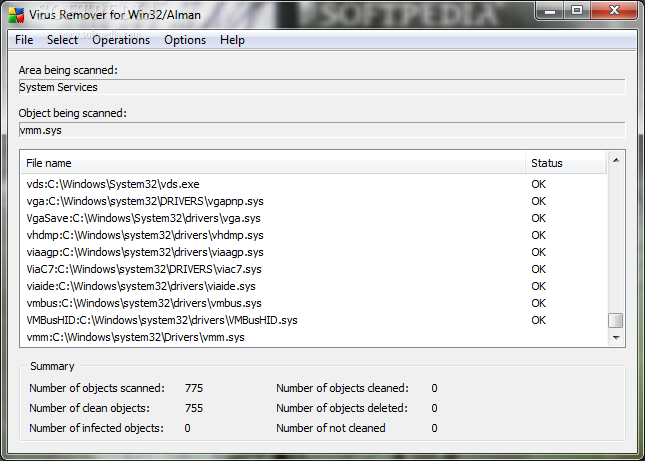Select the VgaSave vga.sys row
645x461 pixels.
tap(313, 218)
